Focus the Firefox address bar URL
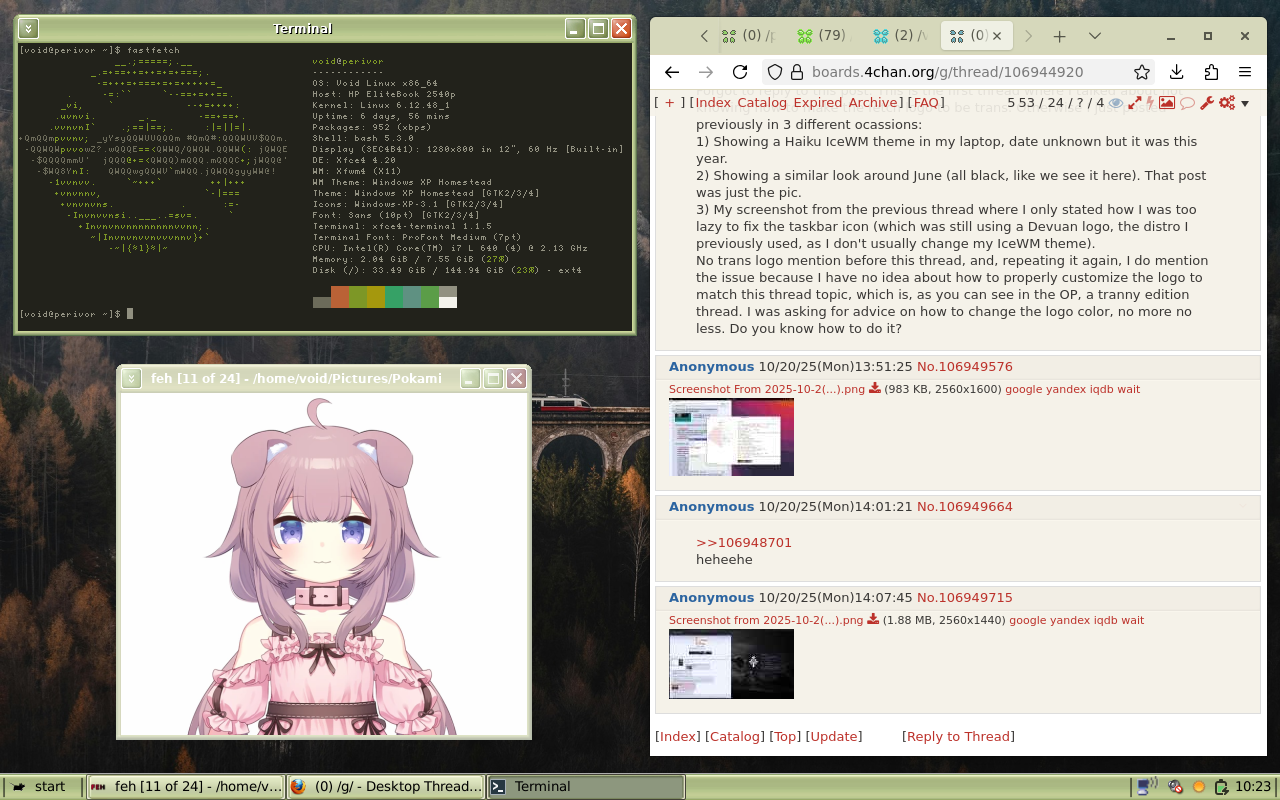Viewport: 1280px width, 800px height. (947, 72)
